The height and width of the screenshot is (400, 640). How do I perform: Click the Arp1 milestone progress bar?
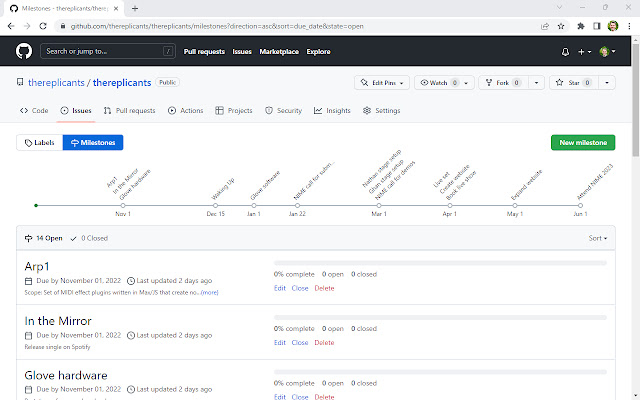click(440, 263)
